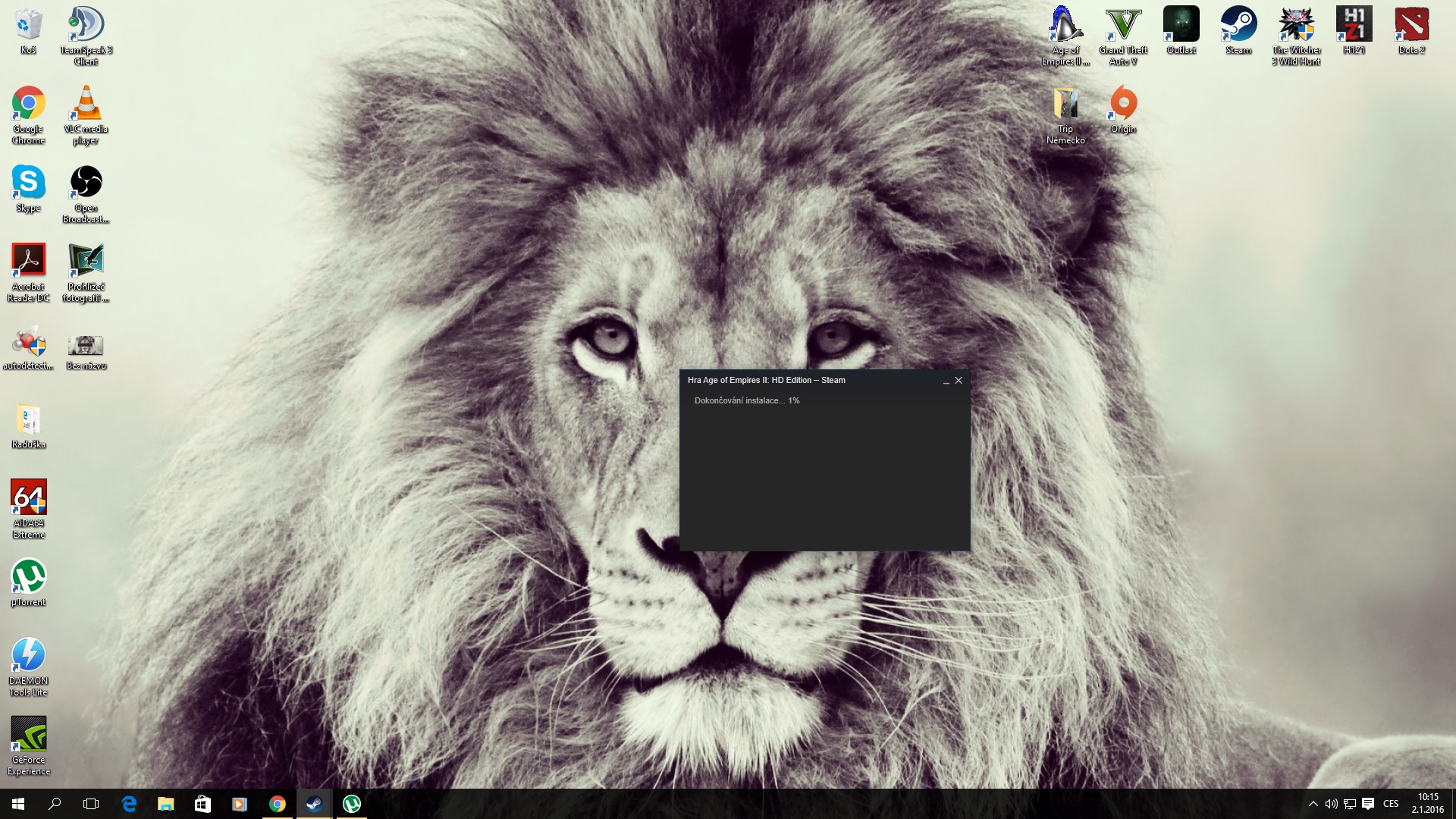Click the H1Z1 game shortcut

[1354, 27]
